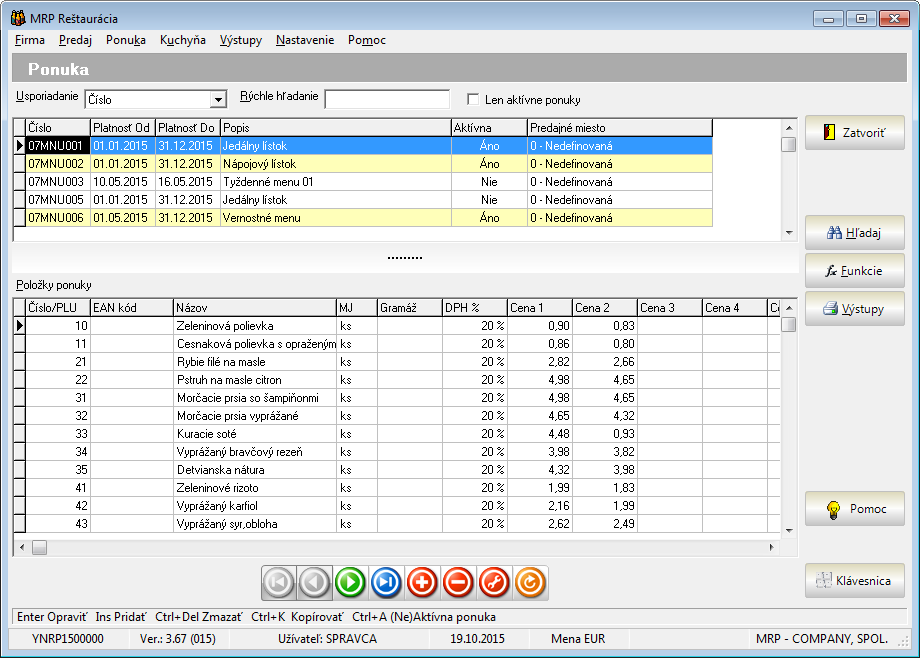Go to previous record with grey arrow
Viewport: 920px width, 658px height.
tap(314, 582)
